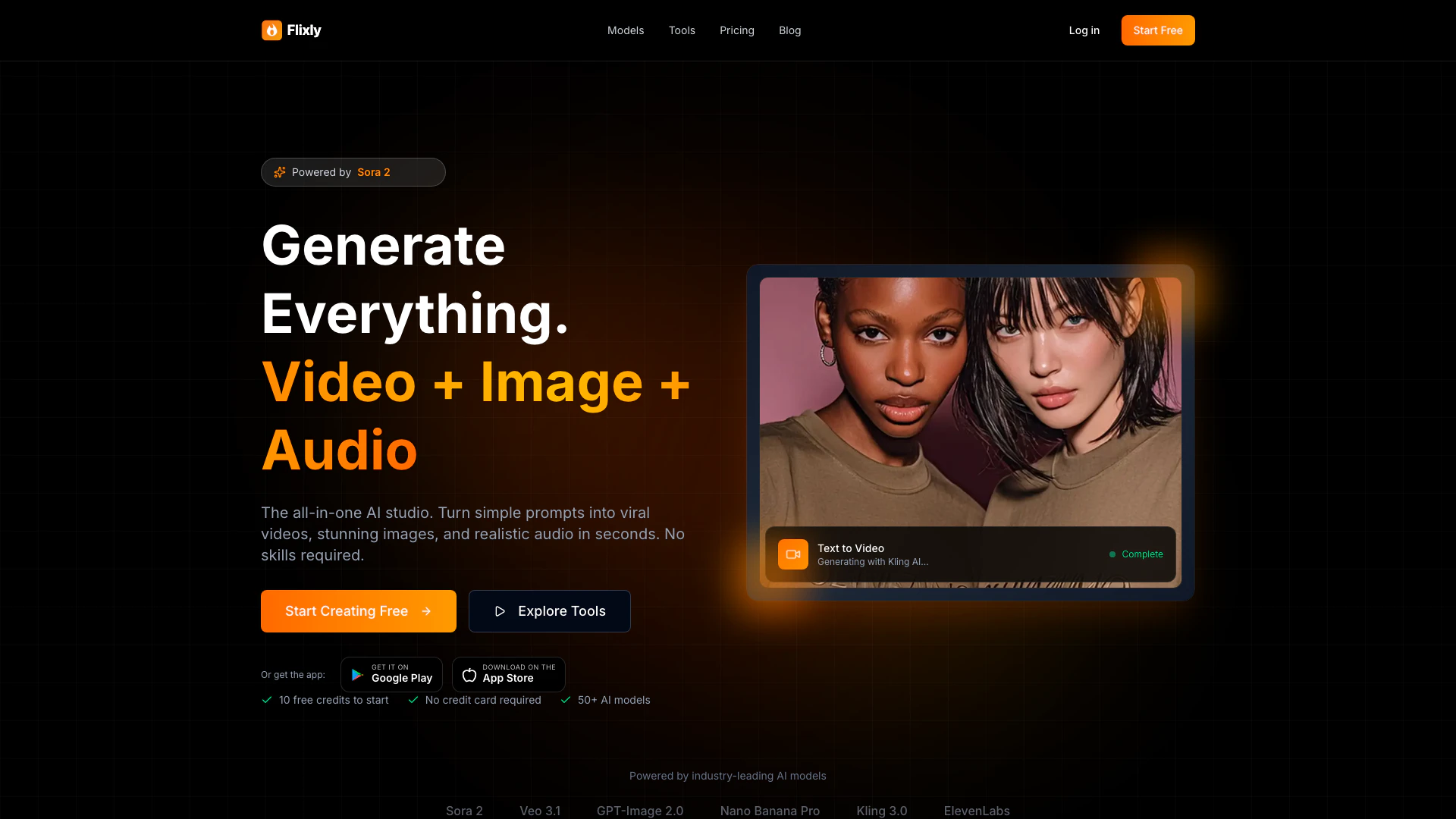
Task: Open the Models nav item
Action: click(x=626, y=30)
